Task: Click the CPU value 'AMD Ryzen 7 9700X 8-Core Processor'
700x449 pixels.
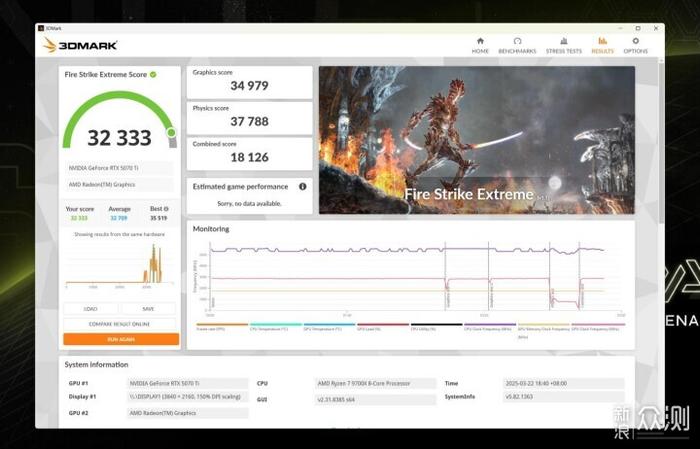Action: (375, 383)
